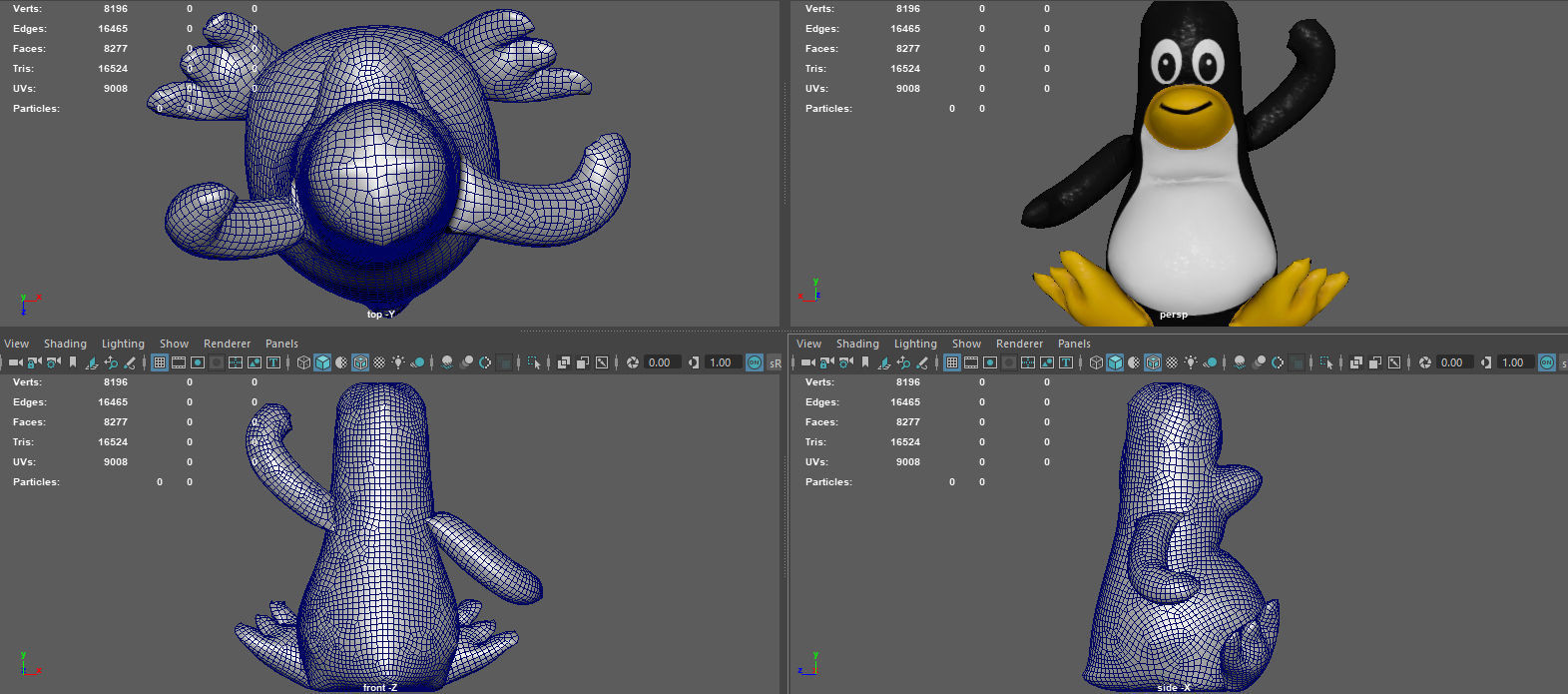This screenshot has width=1568, height=694.
Task: Toggle Use Default Material in front view toolbar
Action: pyautogui.click(x=341, y=362)
